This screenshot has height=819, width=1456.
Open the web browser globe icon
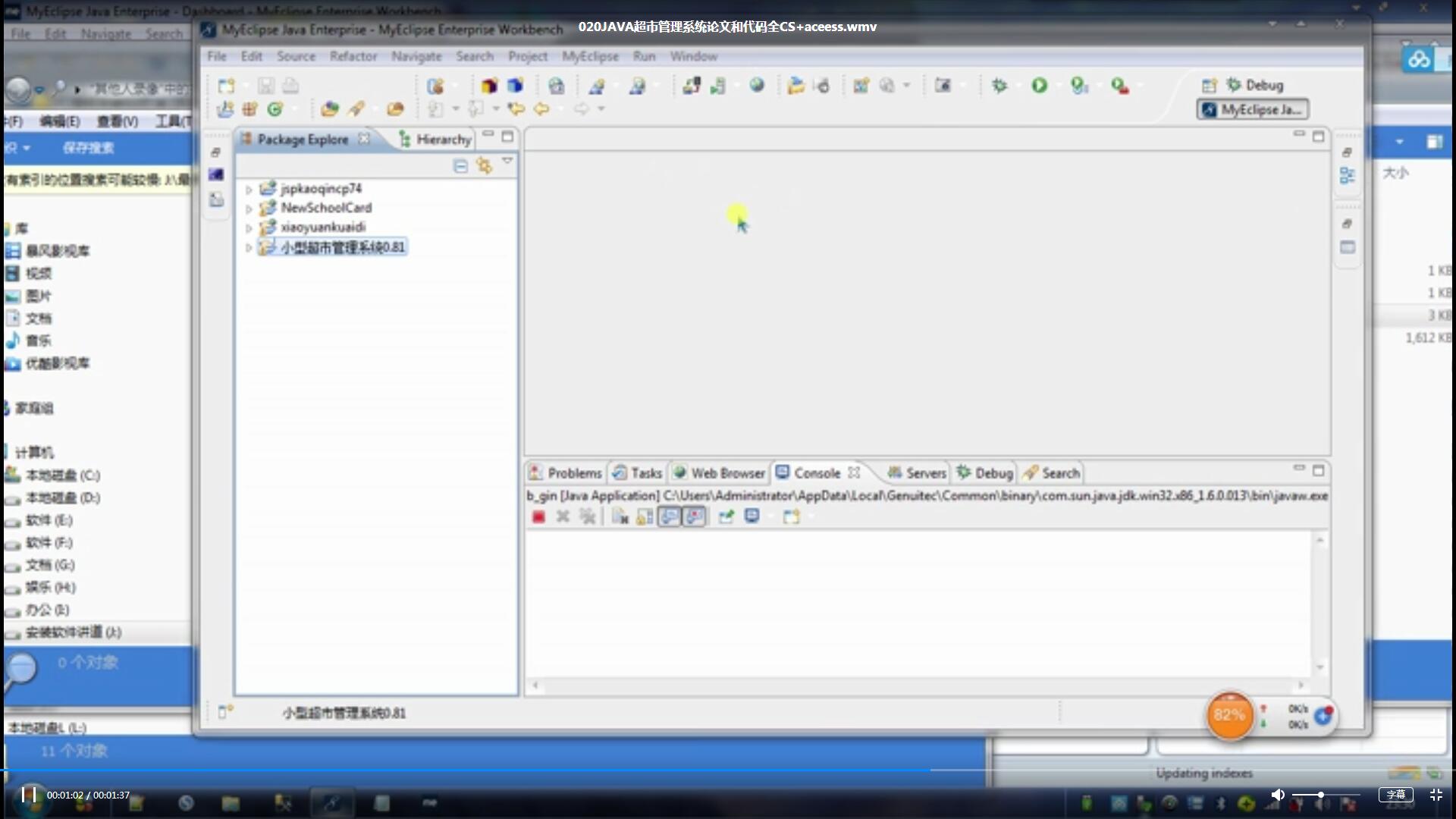757,85
